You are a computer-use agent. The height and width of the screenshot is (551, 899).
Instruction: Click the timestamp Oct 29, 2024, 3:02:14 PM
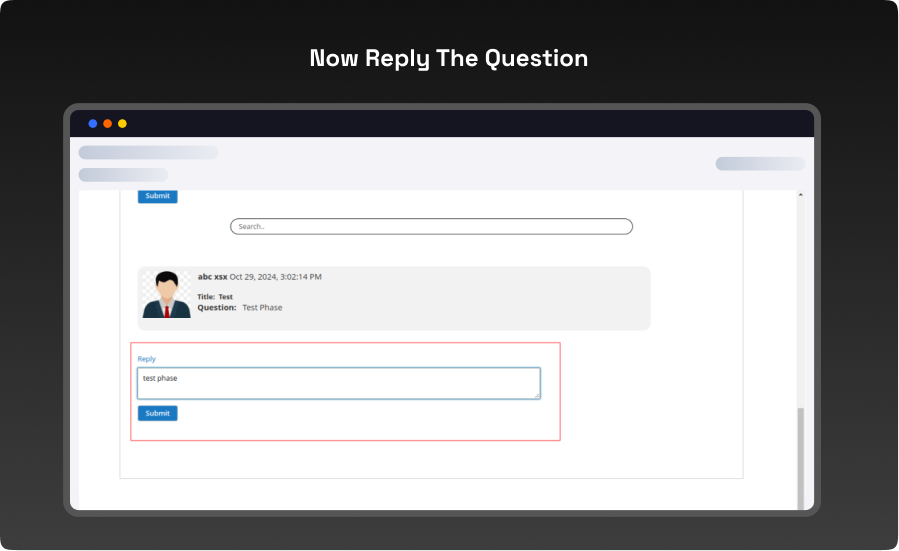pyautogui.click(x=276, y=277)
